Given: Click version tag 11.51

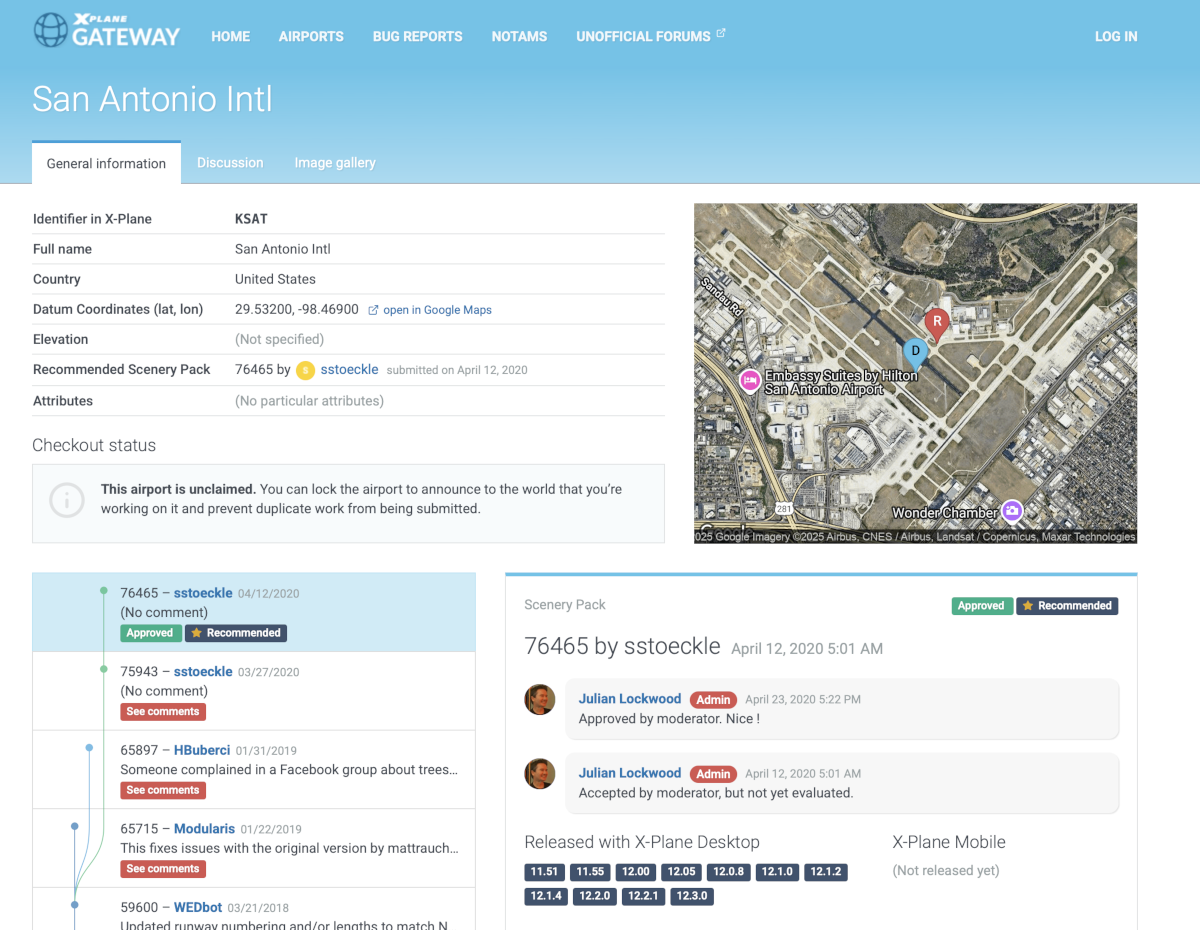Looking at the screenshot, I should pos(544,872).
